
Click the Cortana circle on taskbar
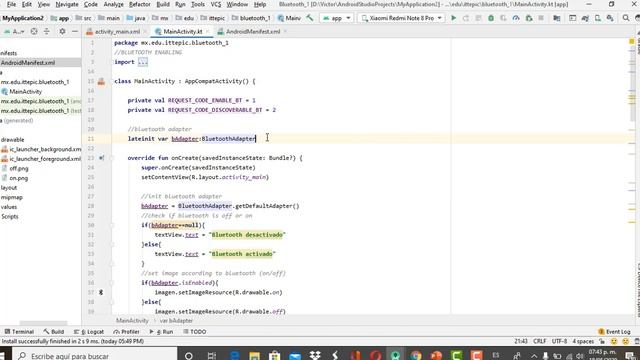189,356
